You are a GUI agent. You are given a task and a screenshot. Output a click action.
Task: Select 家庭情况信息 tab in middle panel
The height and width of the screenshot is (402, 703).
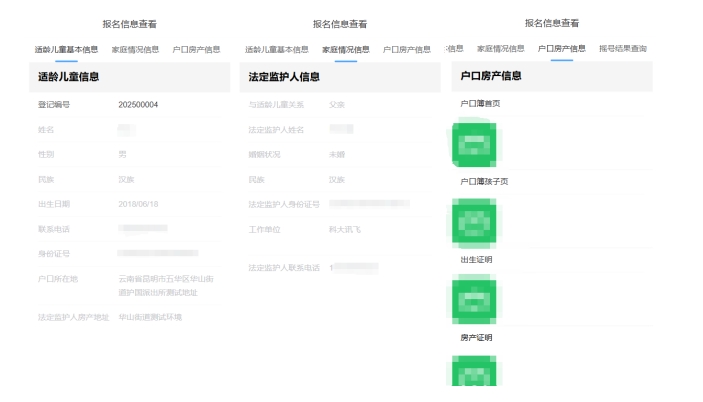(x=346, y=49)
